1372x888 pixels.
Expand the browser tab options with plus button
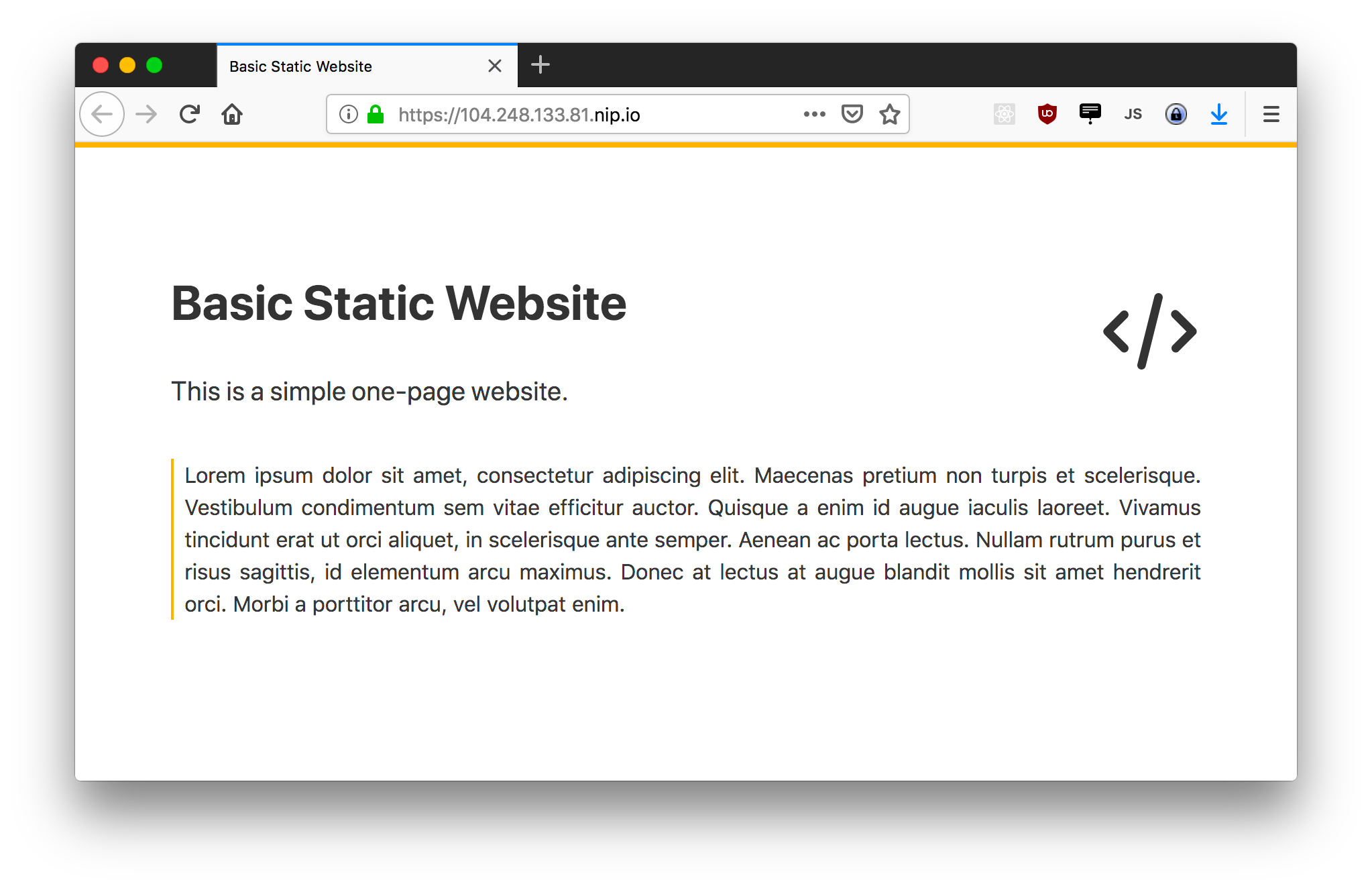(540, 64)
